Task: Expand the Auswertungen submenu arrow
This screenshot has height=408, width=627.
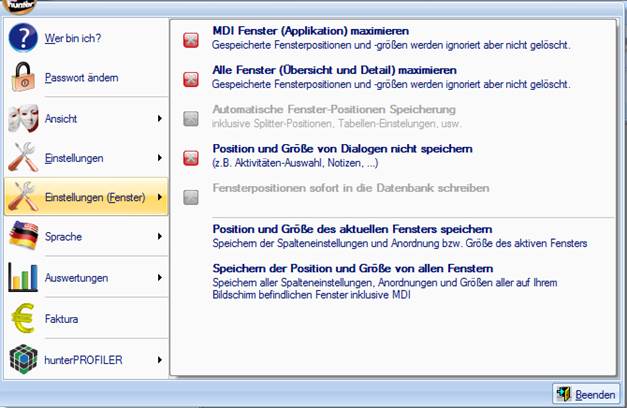Action: (x=160, y=277)
